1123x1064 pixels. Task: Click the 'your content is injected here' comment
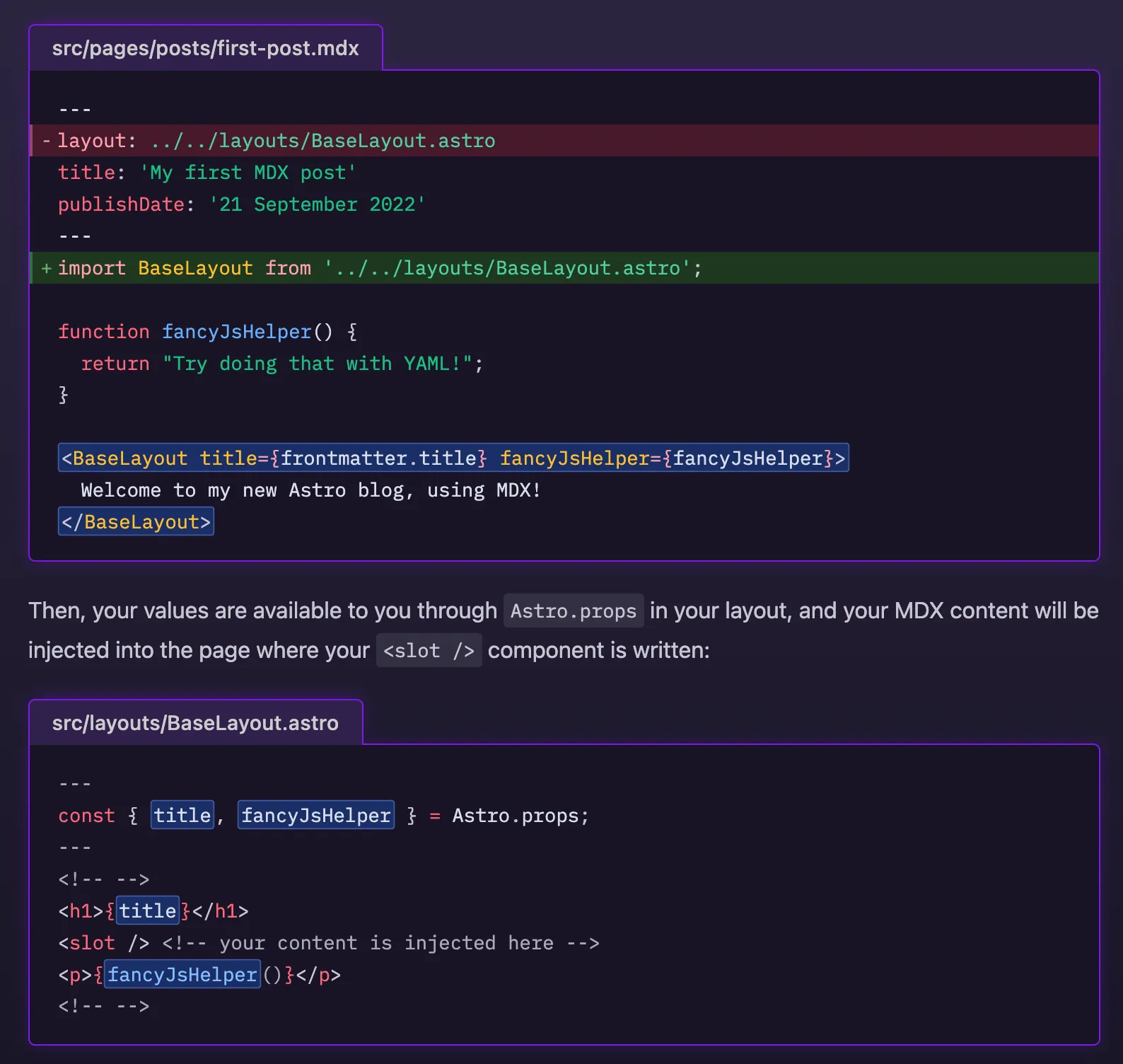coord(380,943)
